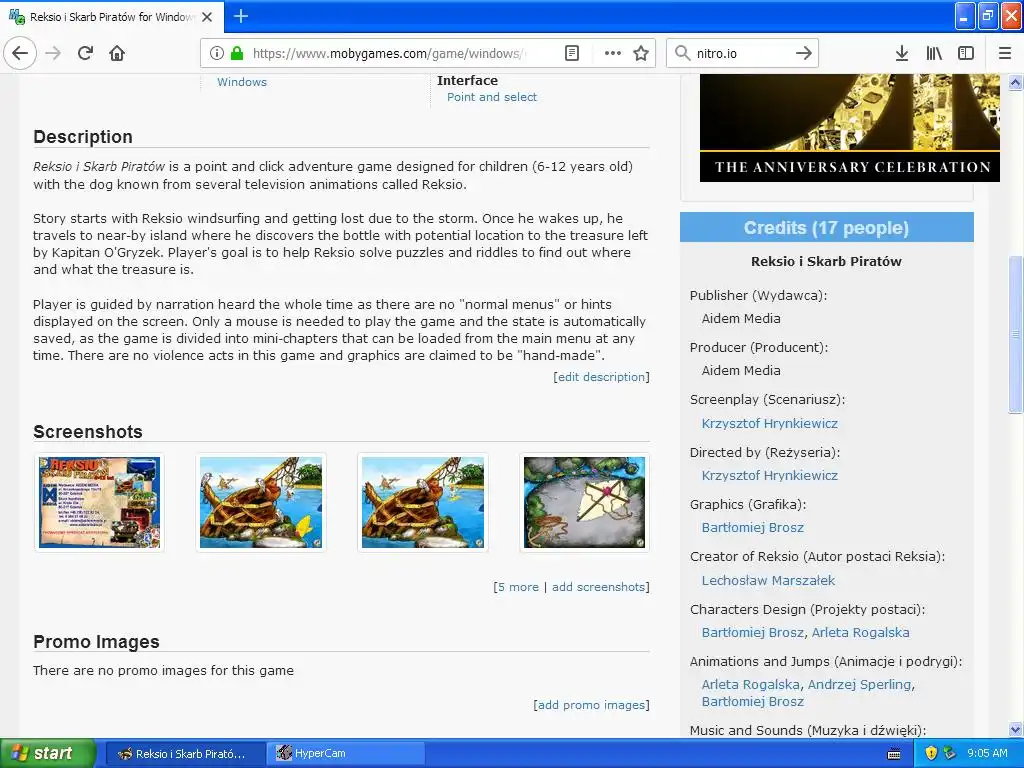The image size is (1024, 768).
Task: Click the security shield tray icon
Action: click(931, 753)
